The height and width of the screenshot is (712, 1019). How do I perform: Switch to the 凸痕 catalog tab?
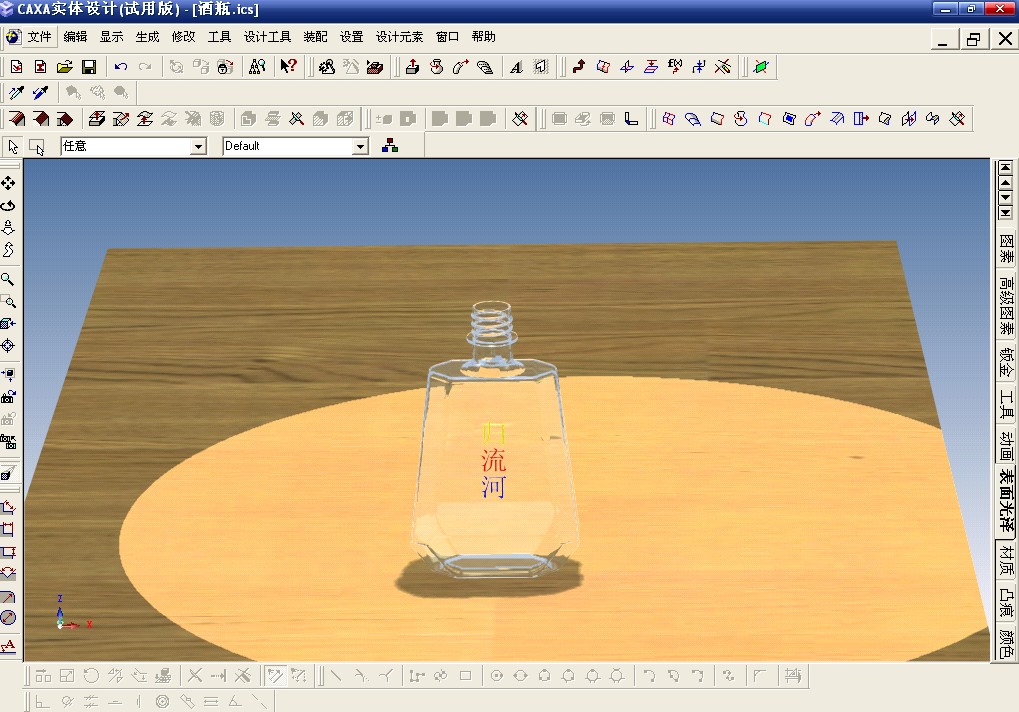click(1006, 602)
